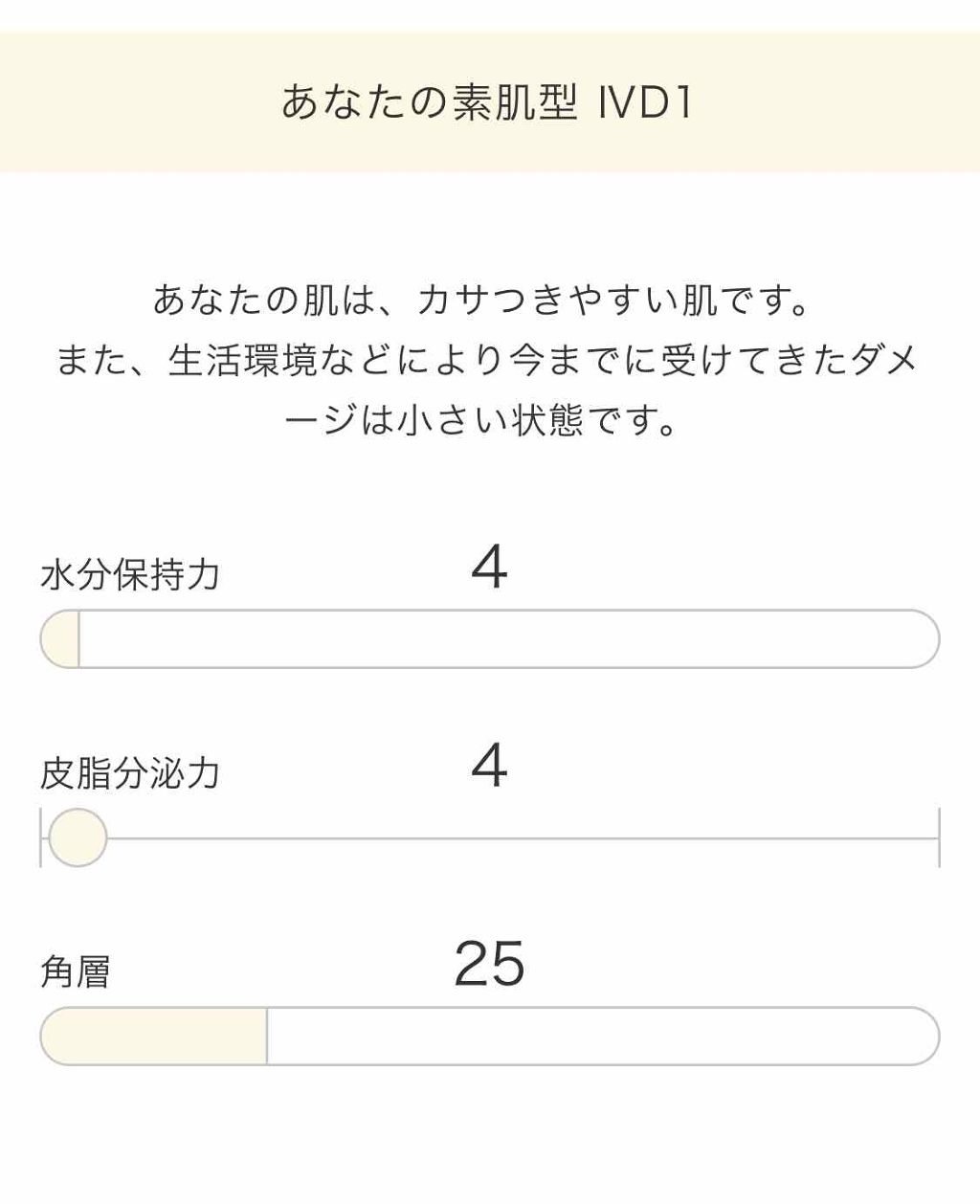Click the 皮脂分泌力 label
Image resolution: width=980 pixels, height=1204 pixels.
coord(131,773)
